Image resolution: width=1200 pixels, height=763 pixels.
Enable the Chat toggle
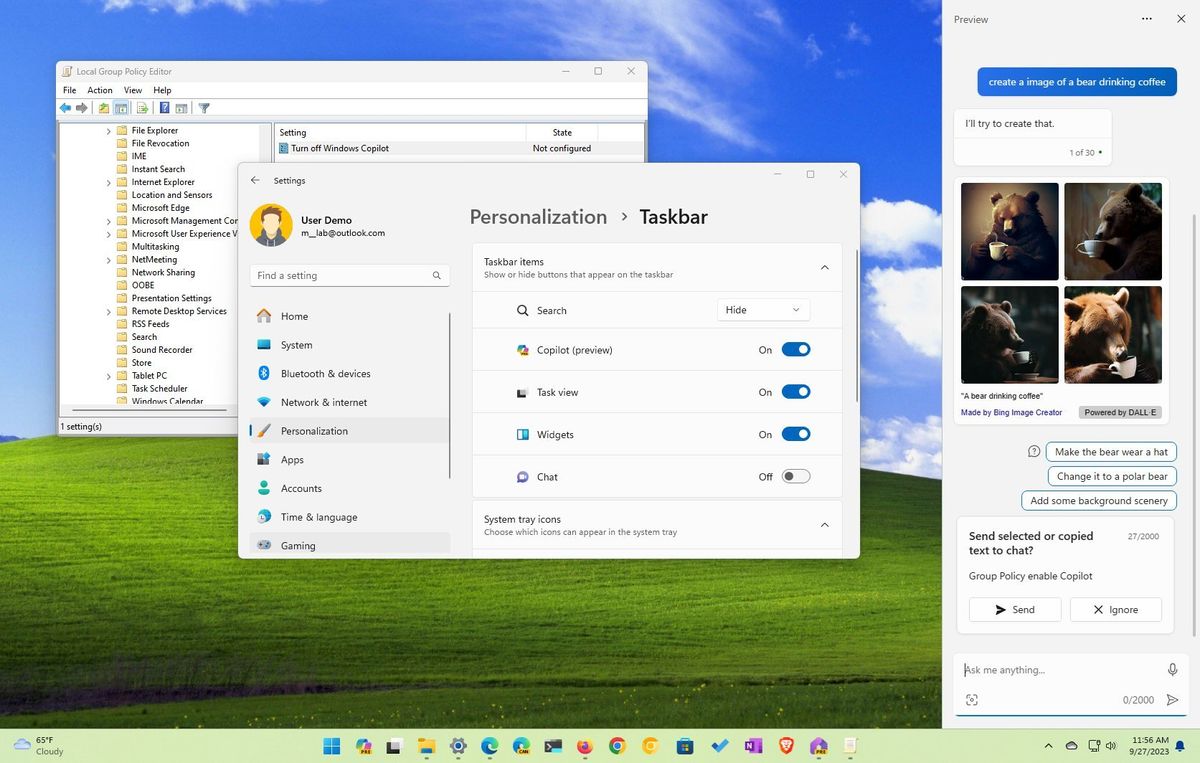(795, 476)
